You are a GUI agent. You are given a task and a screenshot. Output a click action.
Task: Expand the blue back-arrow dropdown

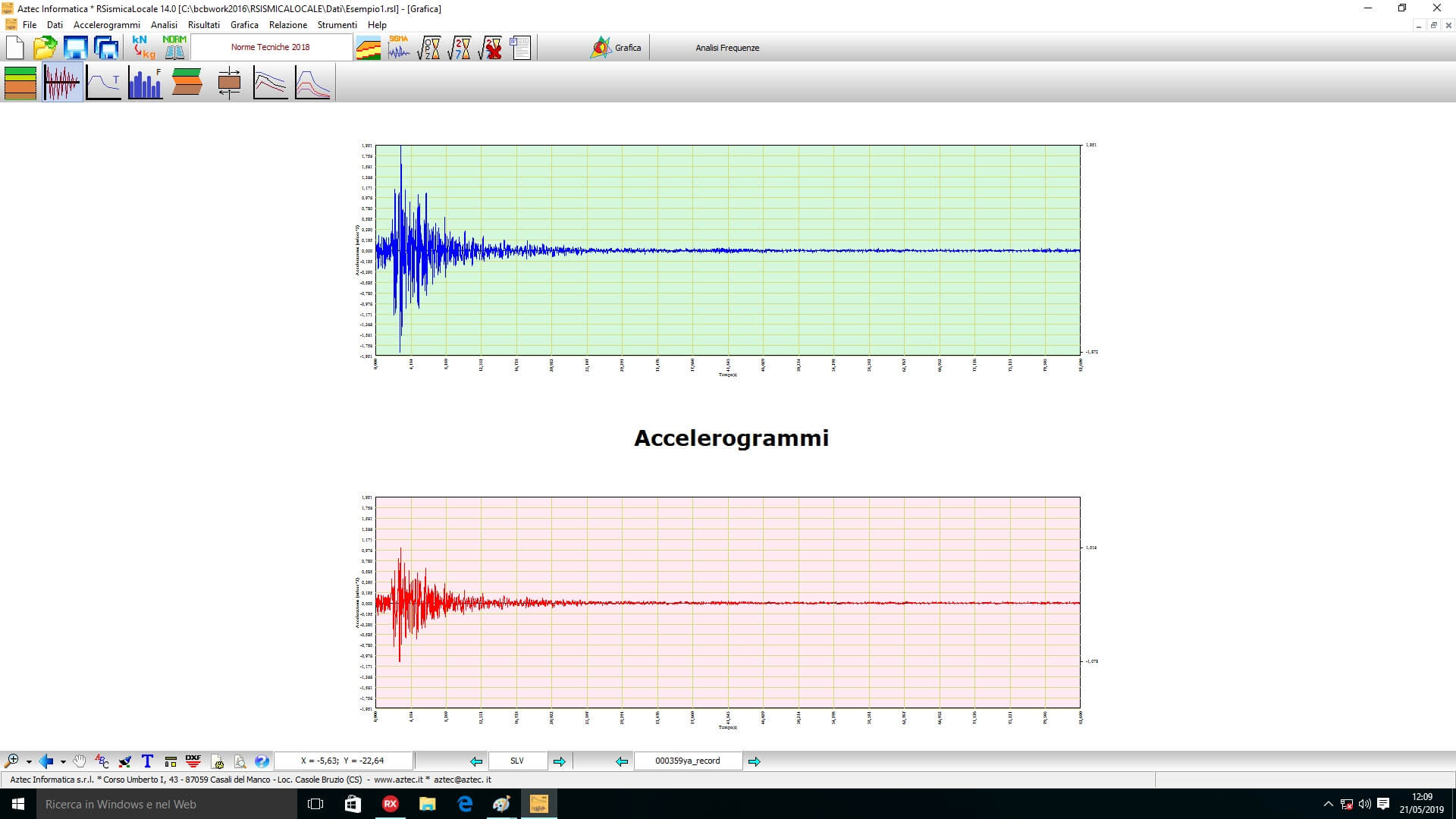[x=63, y=761]
